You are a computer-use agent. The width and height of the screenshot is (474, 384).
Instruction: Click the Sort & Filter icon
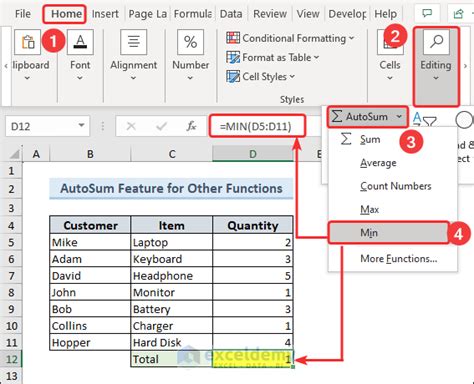(x=425, y=120)
